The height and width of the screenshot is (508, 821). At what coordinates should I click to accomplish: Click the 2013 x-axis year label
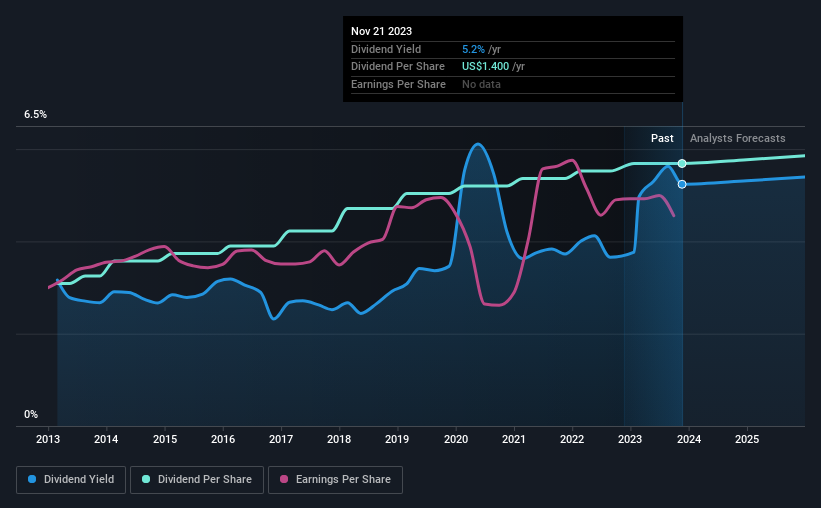48,439
